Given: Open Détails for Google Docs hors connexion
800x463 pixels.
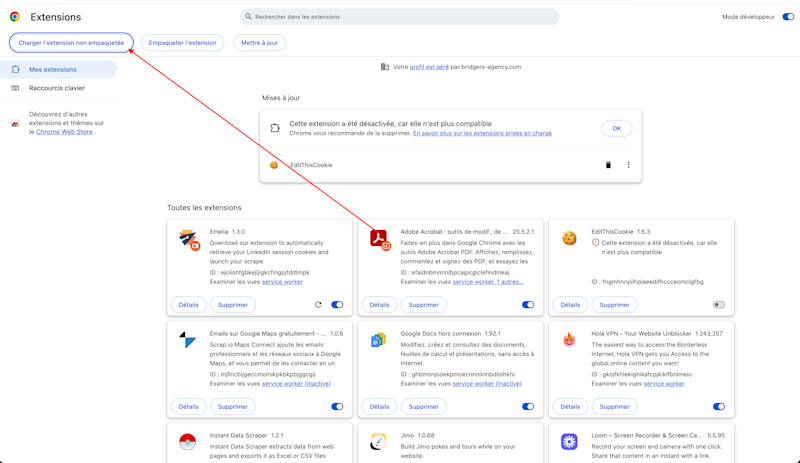Looking at the screenshot, I should click(x=379, y=407).
